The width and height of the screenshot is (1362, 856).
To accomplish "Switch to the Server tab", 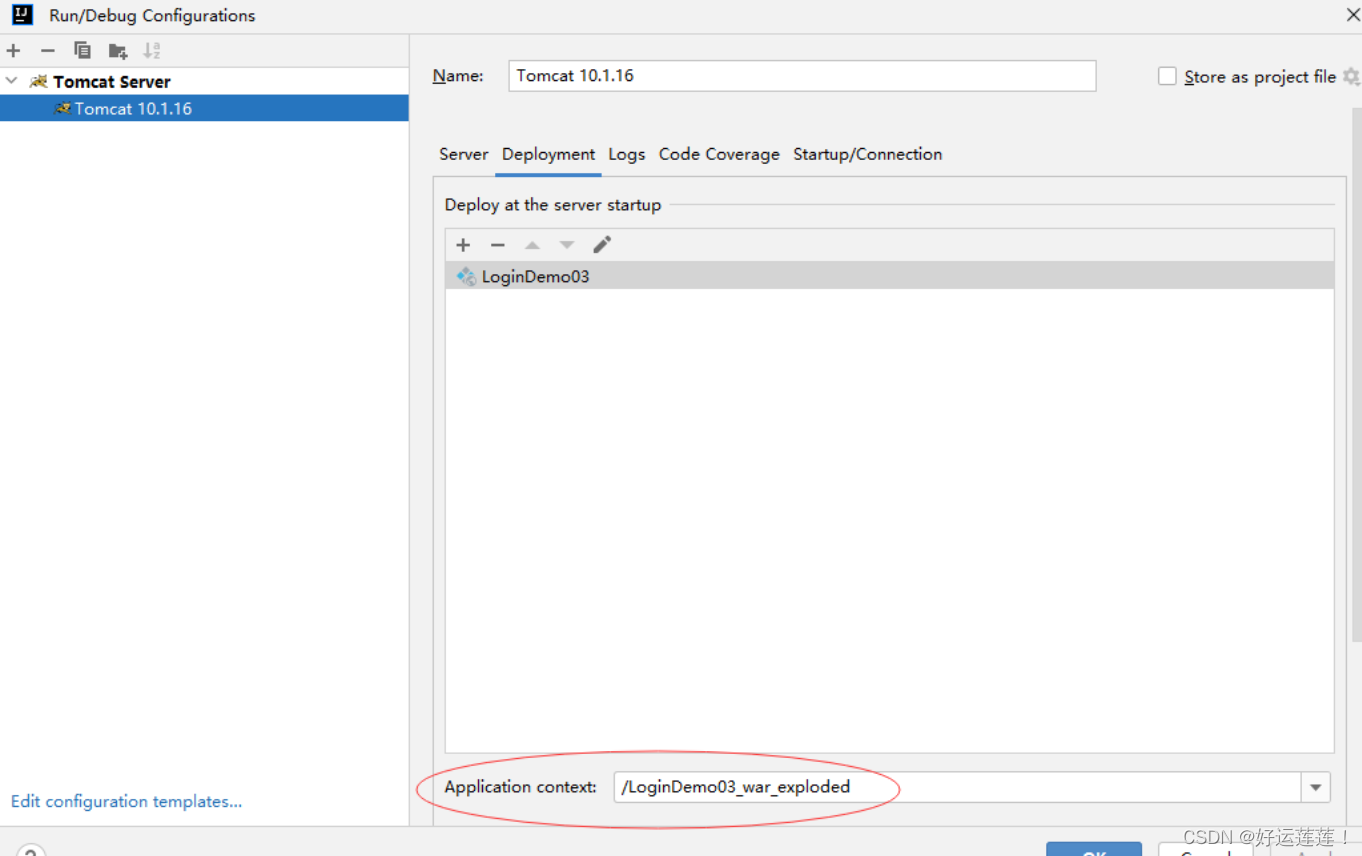I will click(x=463, y=154).
